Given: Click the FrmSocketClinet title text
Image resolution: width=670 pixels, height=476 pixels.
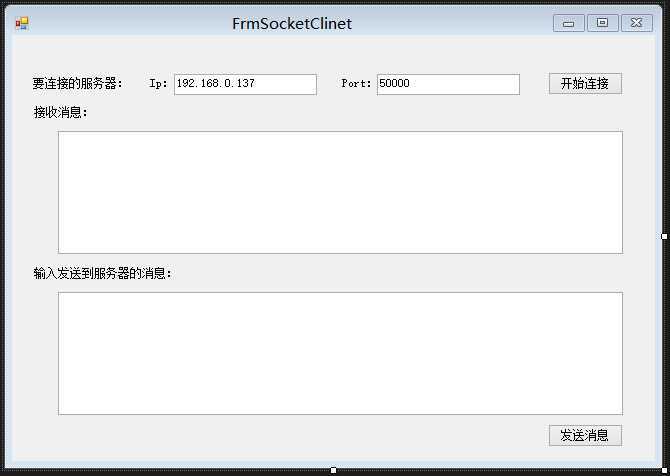Looking at the screenshot, I should tap(292, 23).
